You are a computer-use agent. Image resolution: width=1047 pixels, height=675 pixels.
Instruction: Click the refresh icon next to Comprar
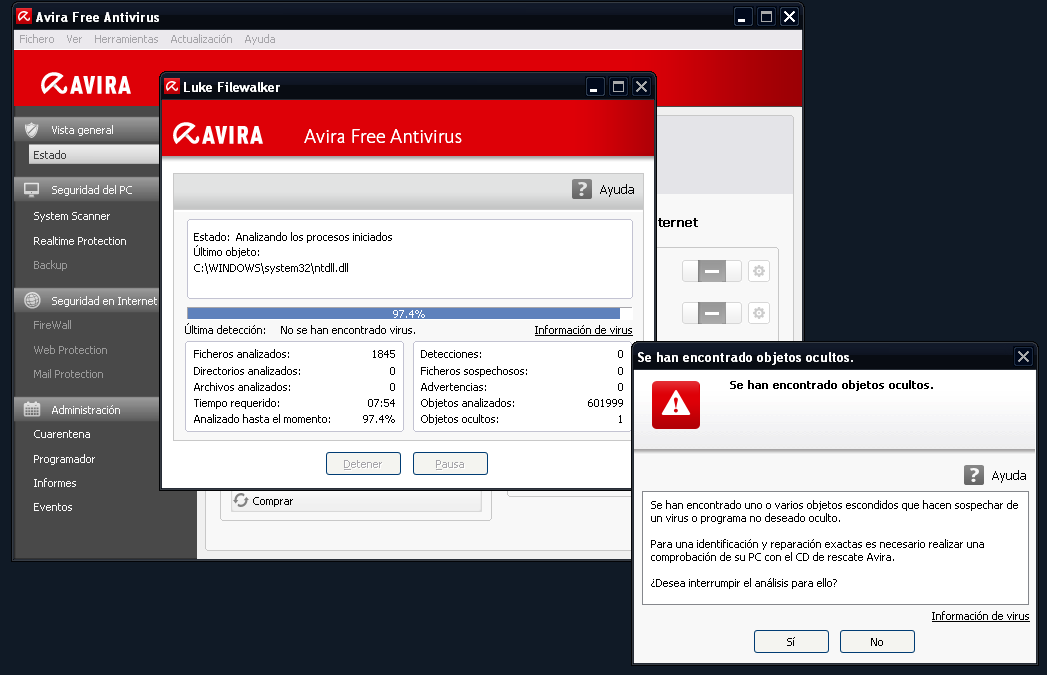[x=240, y=501]
